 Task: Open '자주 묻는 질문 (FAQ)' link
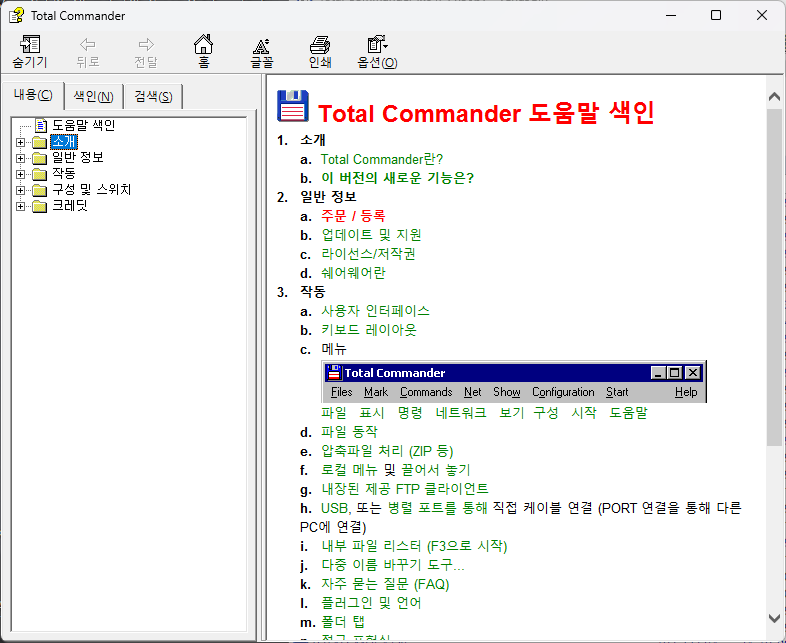pyautogui.click(x=385, y=584)
